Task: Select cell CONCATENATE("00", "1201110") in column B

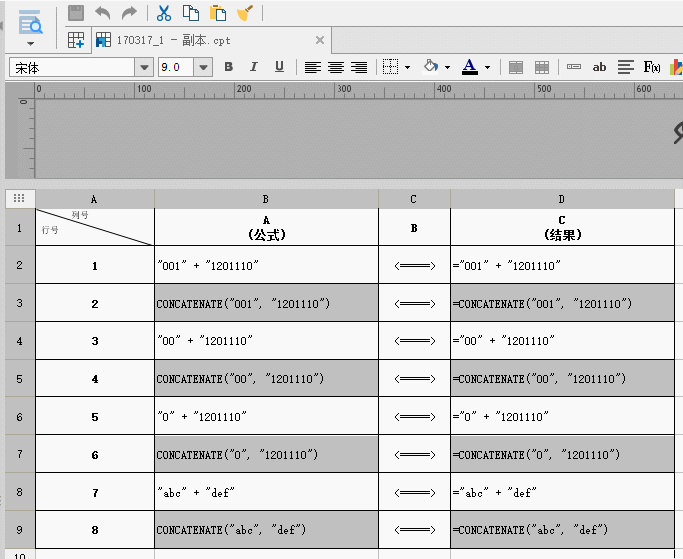Action: click(266, 378)
